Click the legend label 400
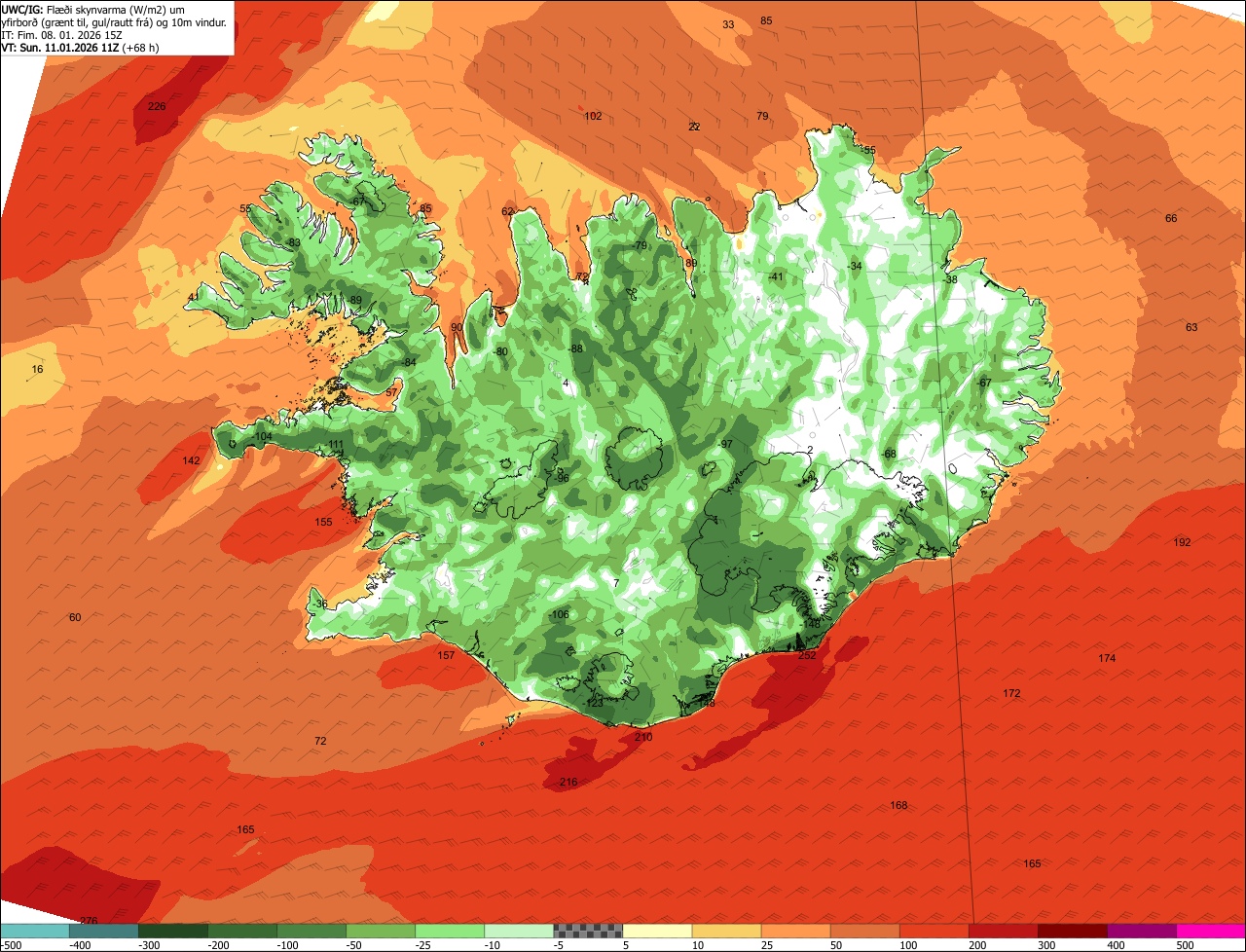 [x=1116, y=945]
